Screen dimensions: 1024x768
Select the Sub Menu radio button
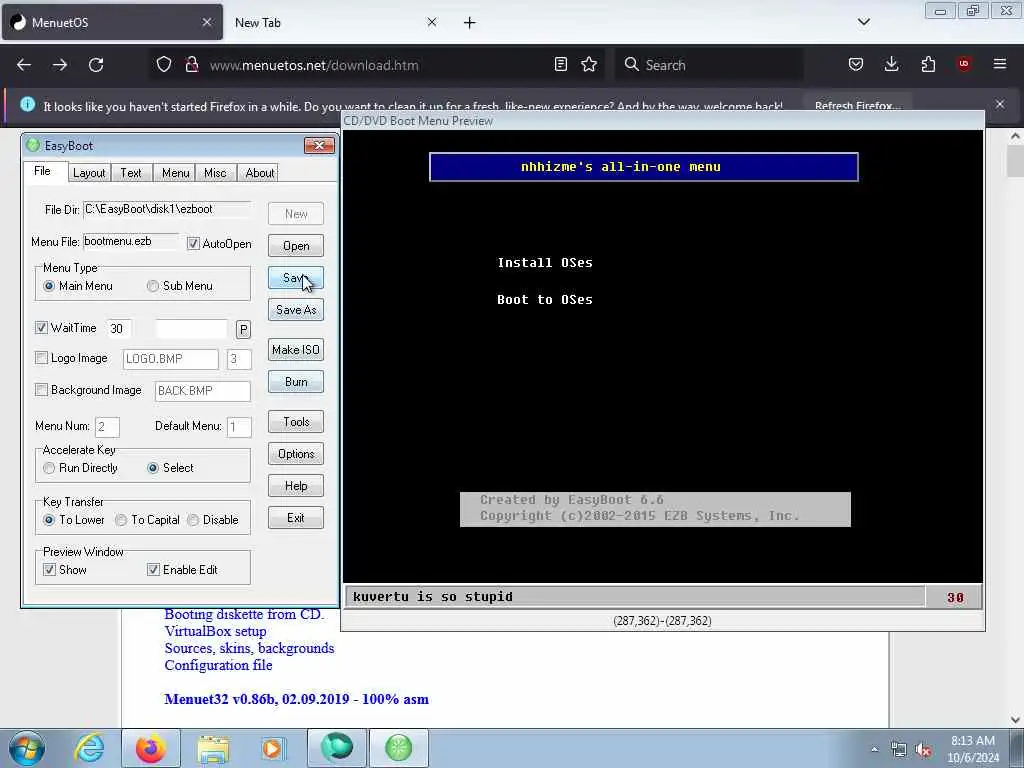pos(153,286)
